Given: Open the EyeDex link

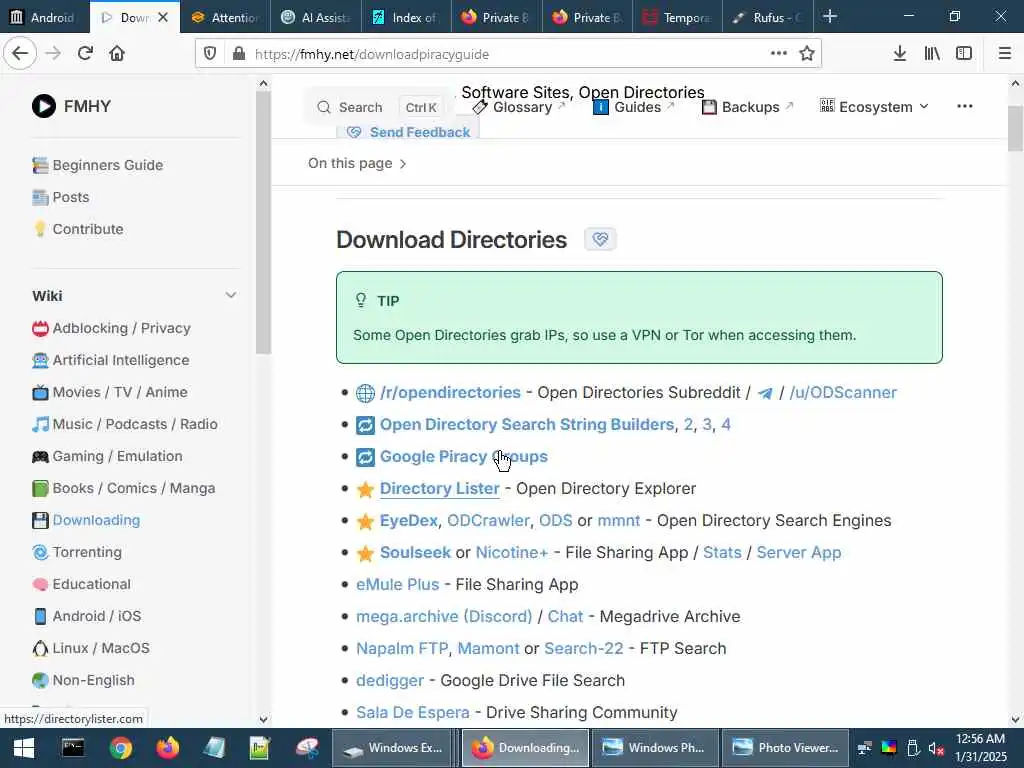Looking at the screenshot, I should [x=409, y=520].
